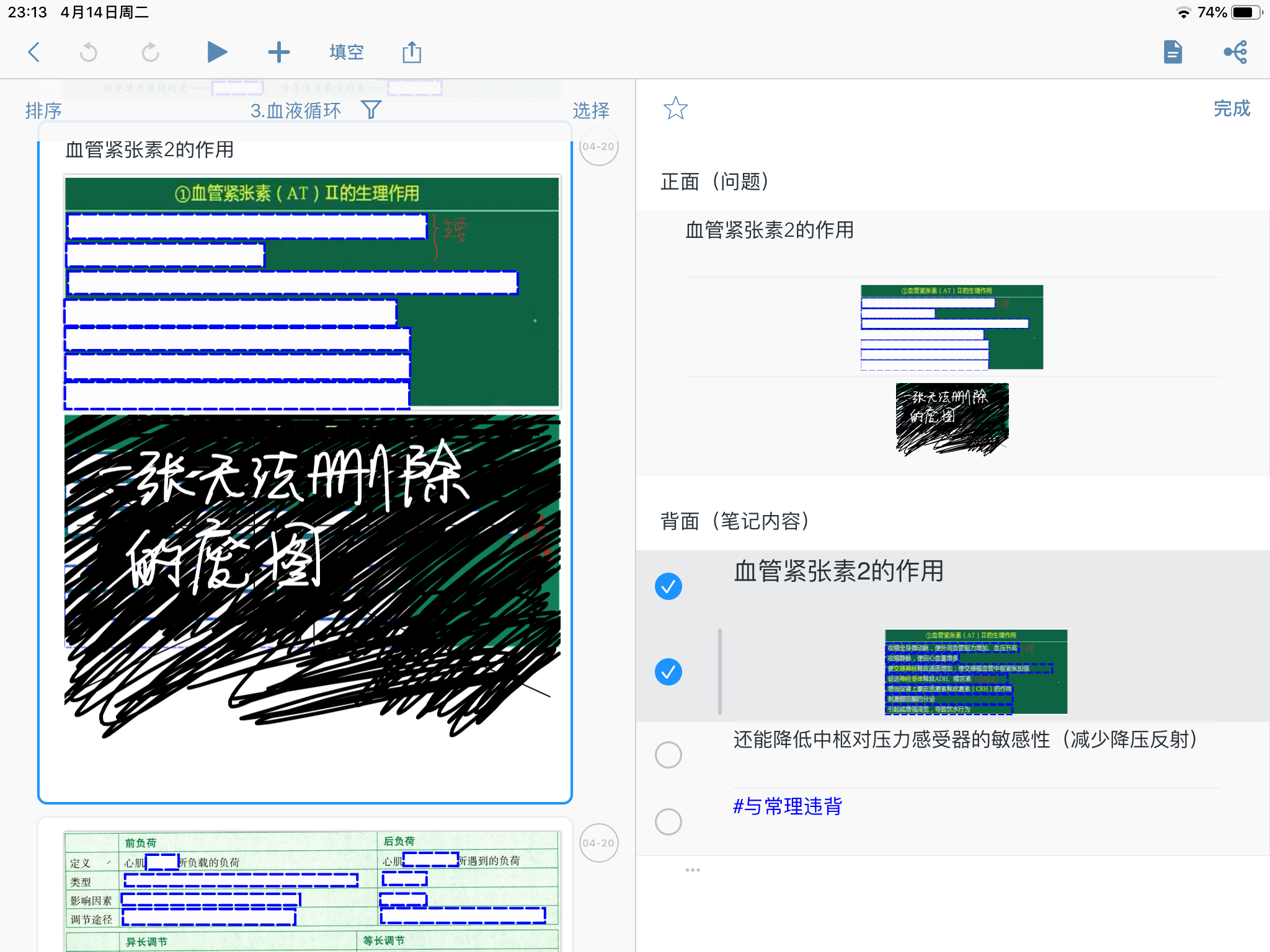Screen dimensions: 1270x952
Task: Click the 正面（问题） section header
Action: point(715,182)
